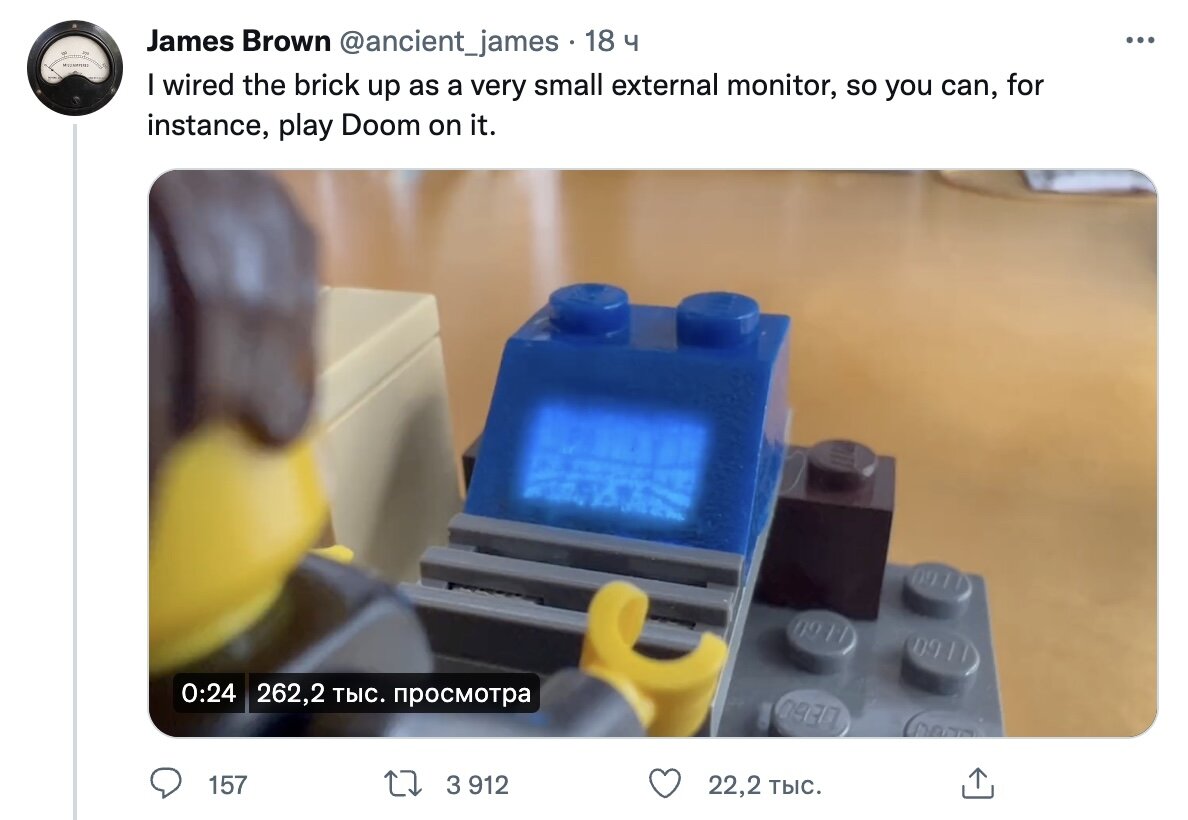
Task: Click the 3 912 retweets count
Action: click(477, 785)
